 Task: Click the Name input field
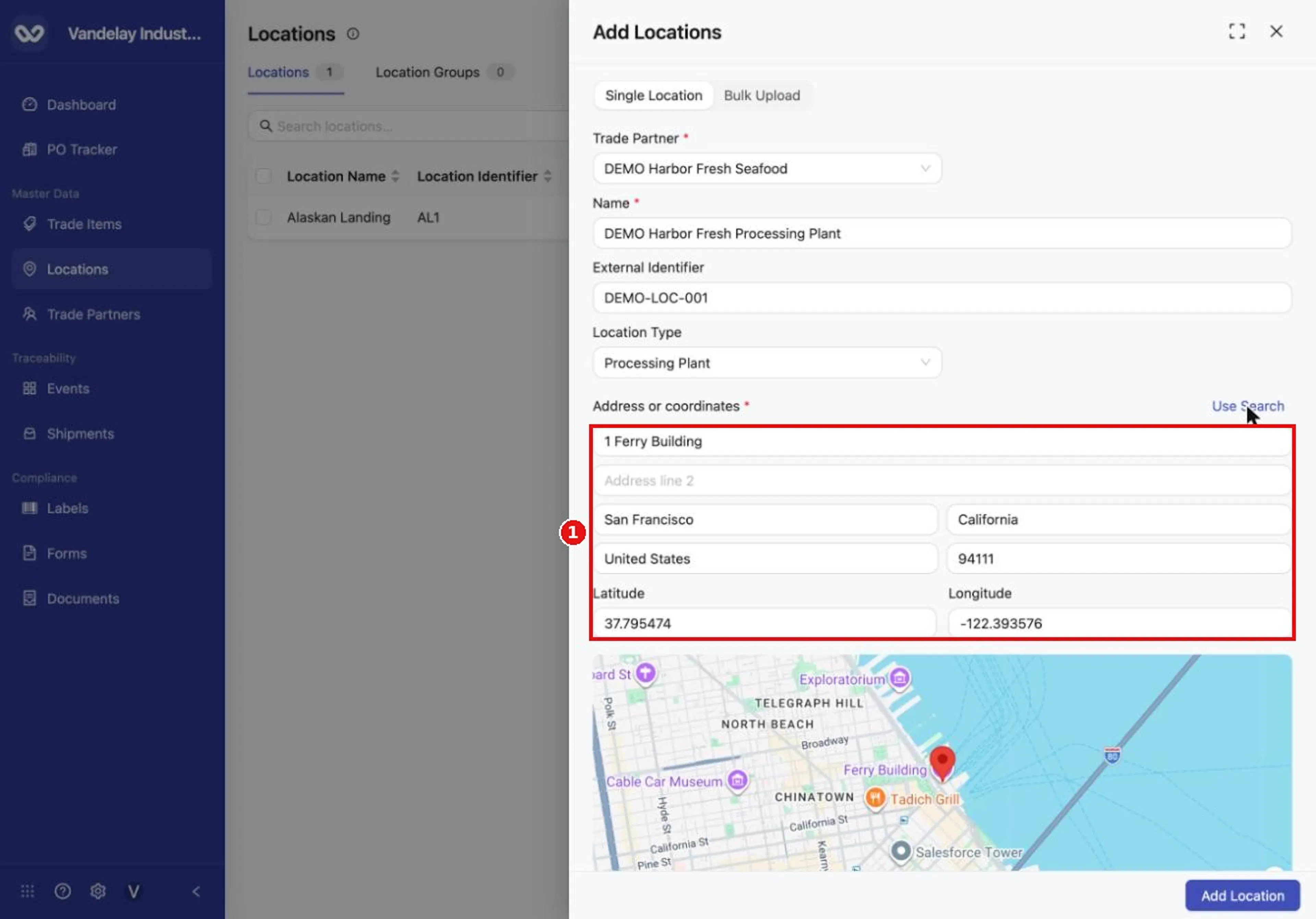942,234
